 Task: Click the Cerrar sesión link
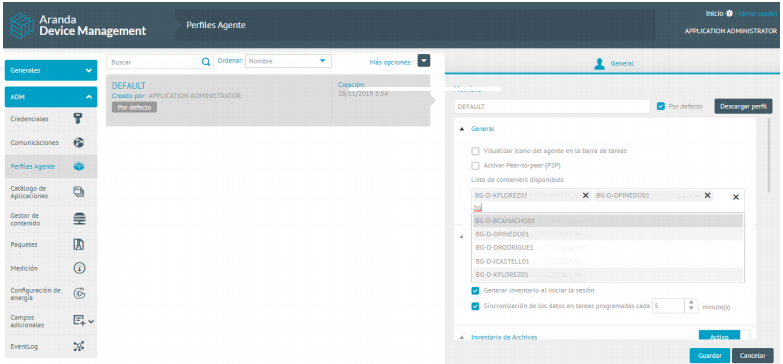pyautogui.click(x=757, y=13)
